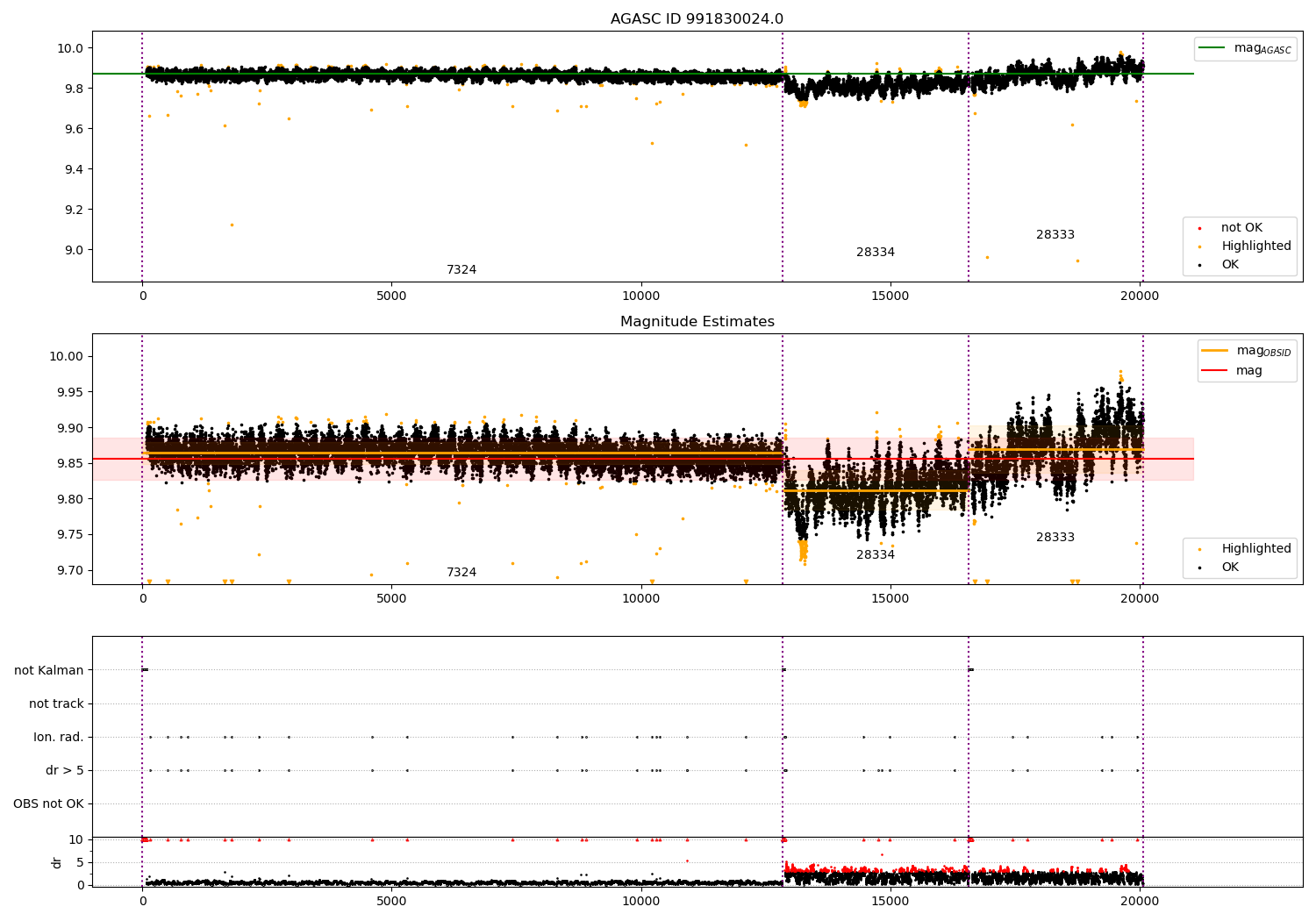Click the 9.95 y-tick in the middle plot
1316x921 pixels.
(70, 393)
